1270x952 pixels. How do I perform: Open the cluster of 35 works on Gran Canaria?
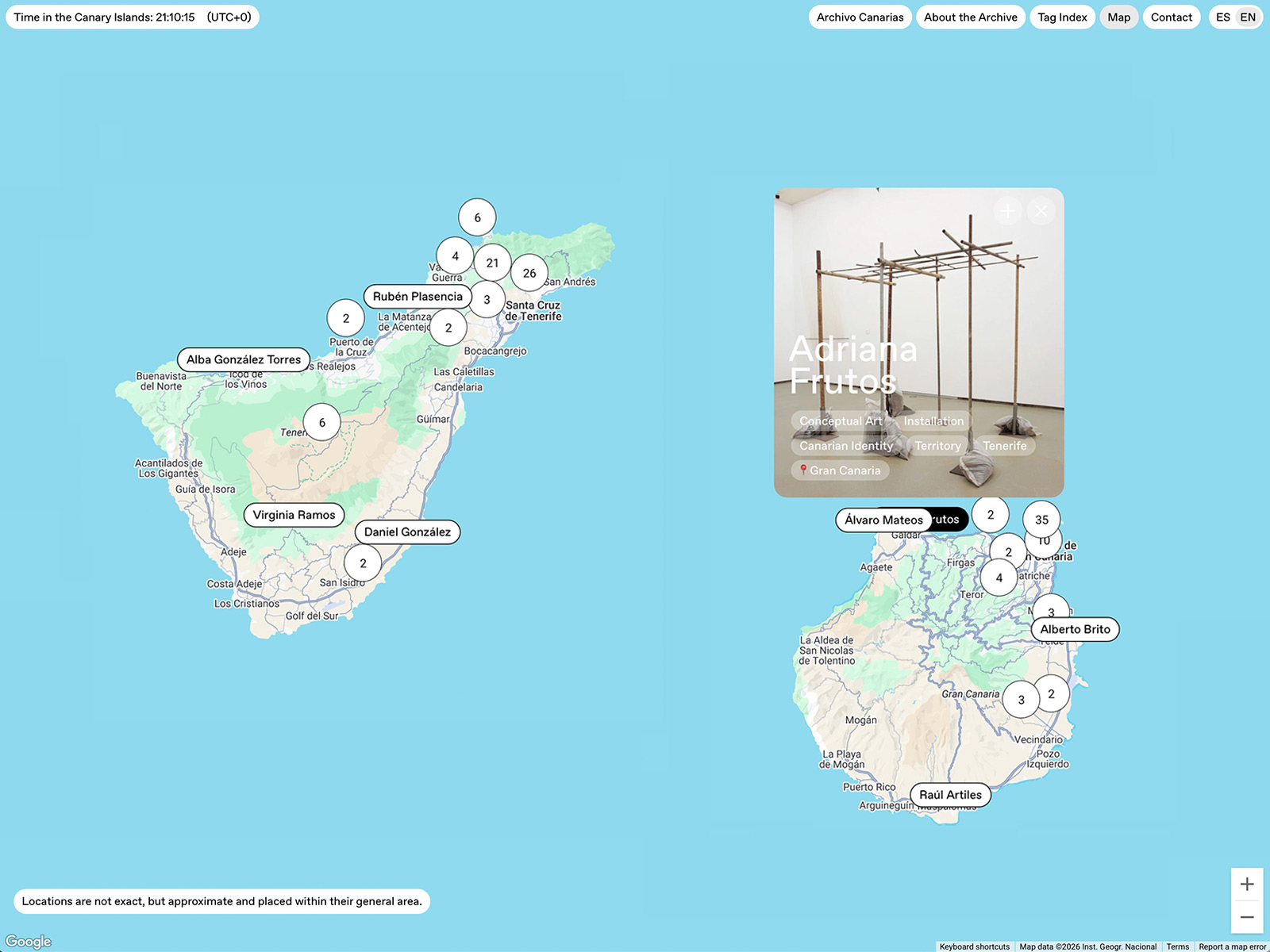pyautogui.click(x=1041, y=520)
